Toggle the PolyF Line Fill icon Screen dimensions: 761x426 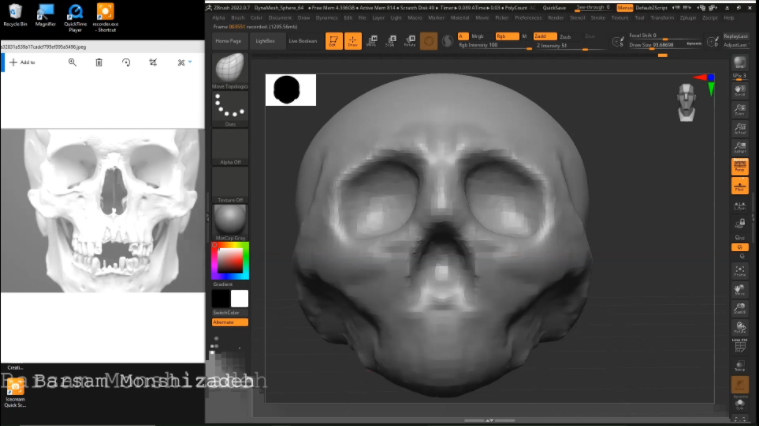point(740,345)
